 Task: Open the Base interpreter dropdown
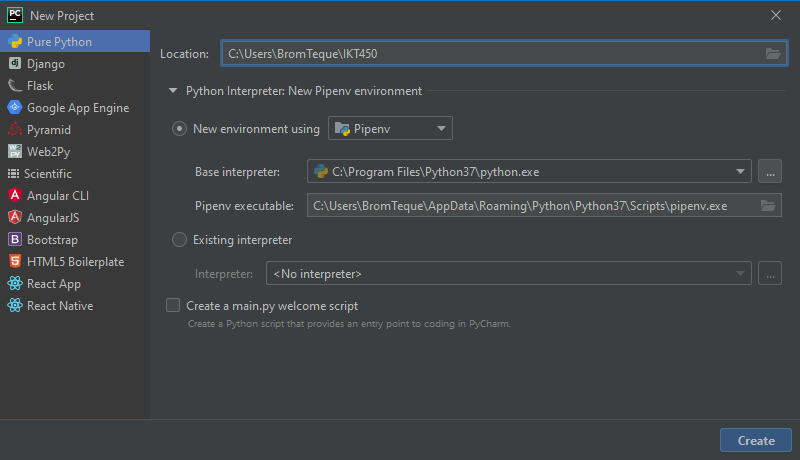[741, 172]
